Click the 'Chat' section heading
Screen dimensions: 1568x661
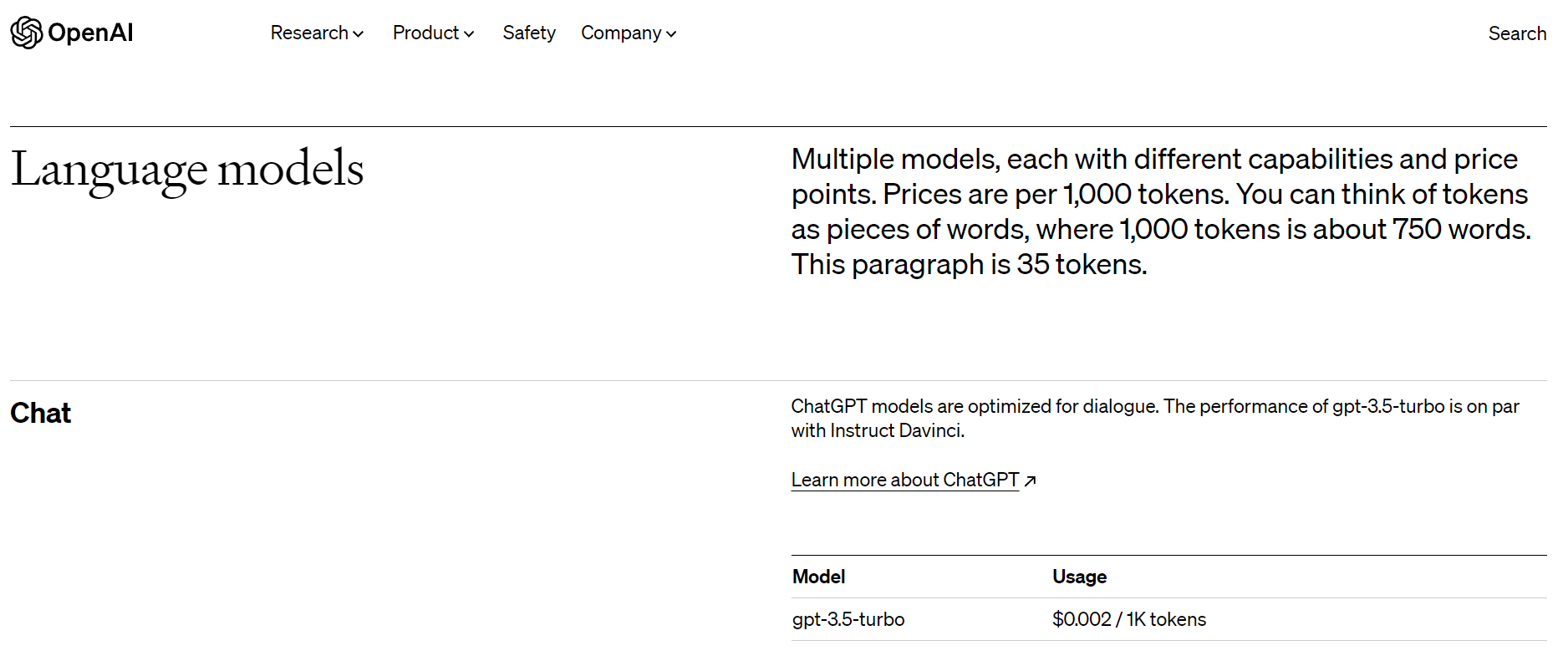click(x=41, y=413)
